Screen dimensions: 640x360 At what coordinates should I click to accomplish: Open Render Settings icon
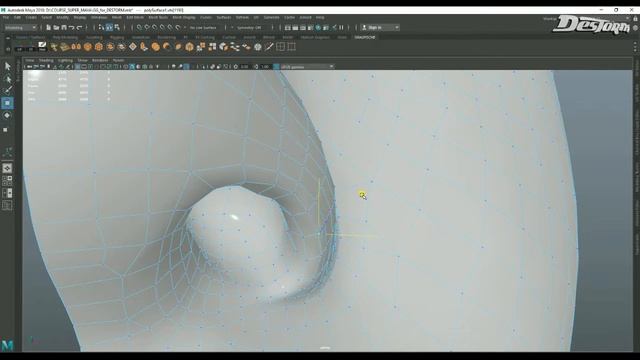[310, 27]
